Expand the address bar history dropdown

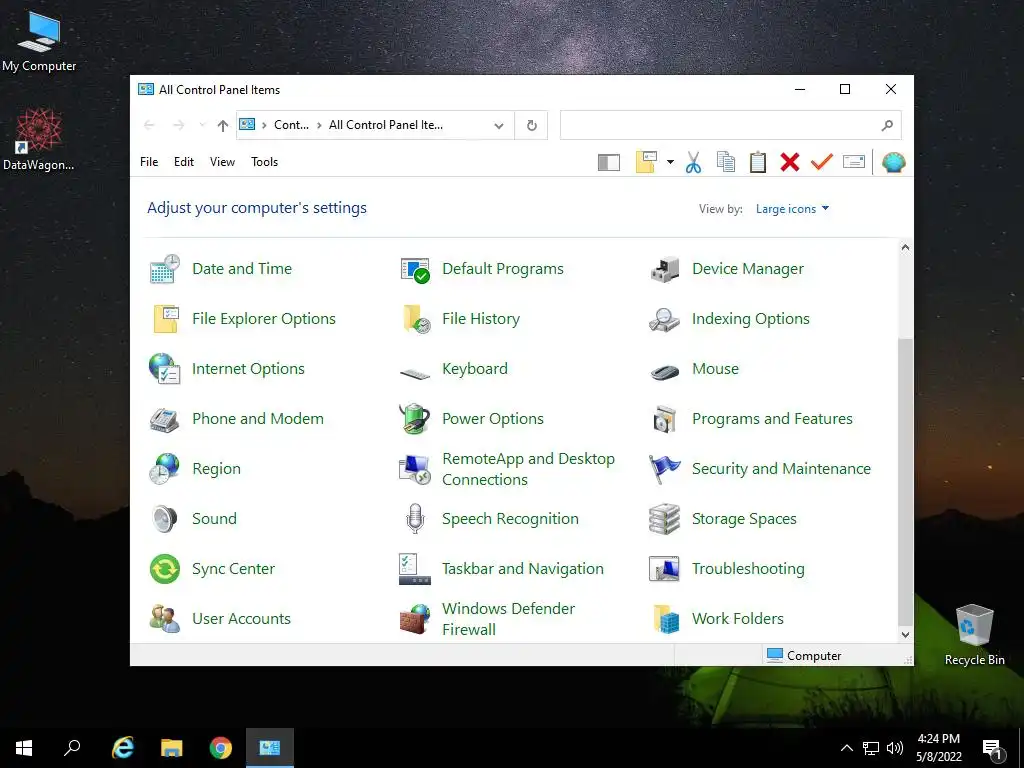click(499, 125)
